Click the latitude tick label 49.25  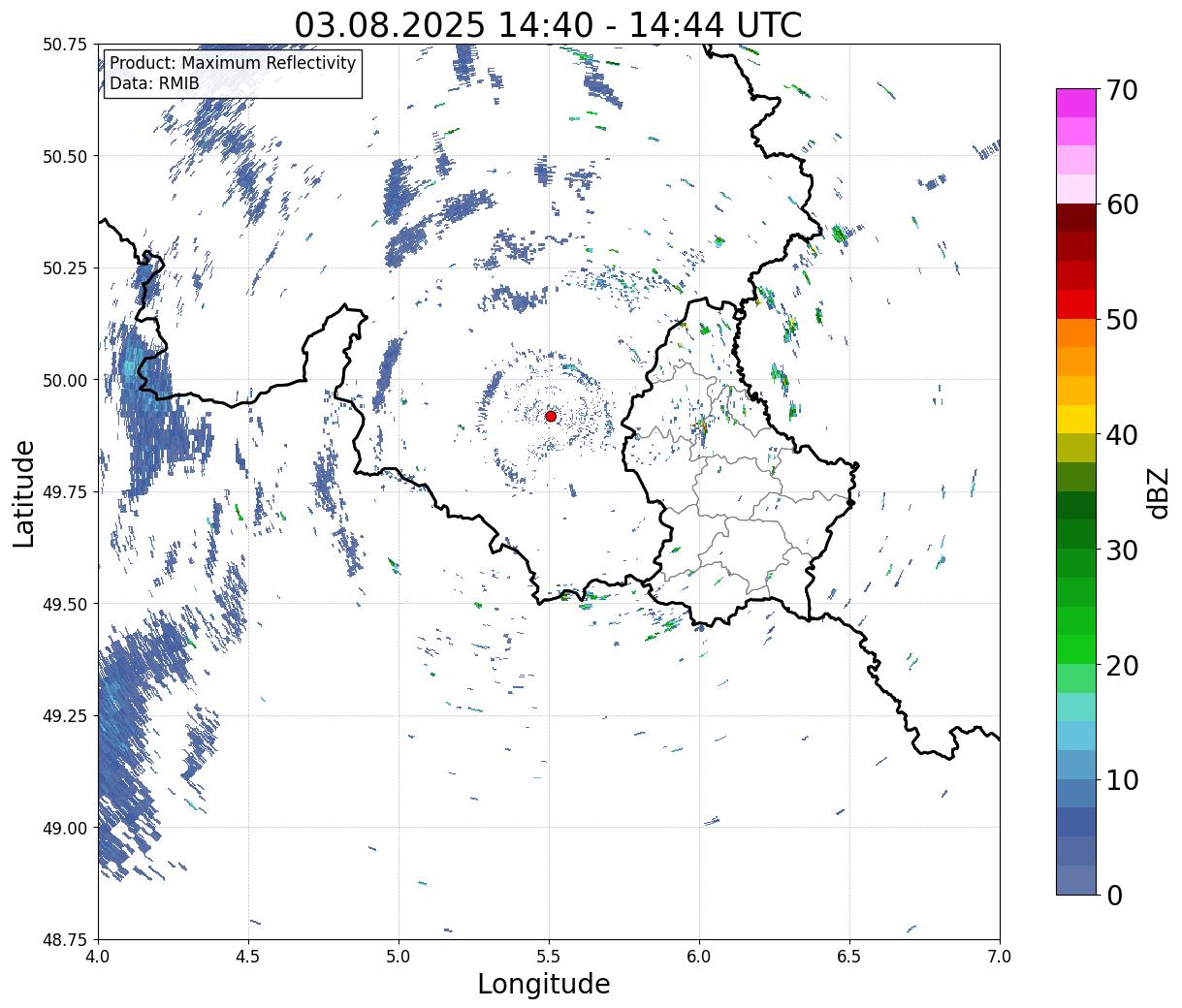pos(65,716)
